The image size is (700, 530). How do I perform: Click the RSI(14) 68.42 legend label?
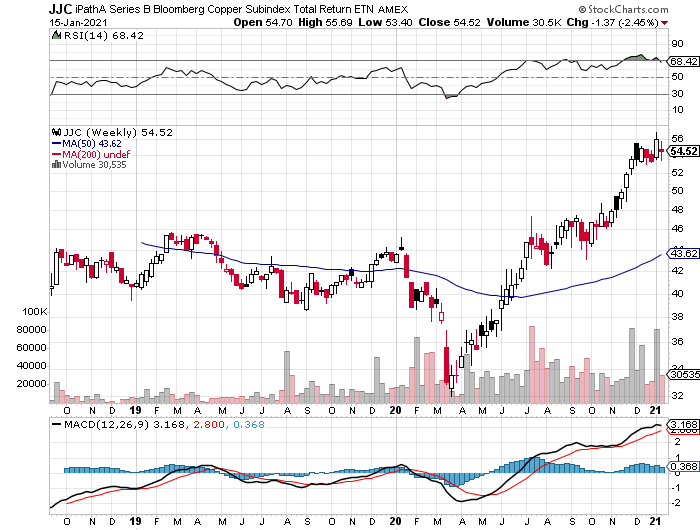click(104, 35)
